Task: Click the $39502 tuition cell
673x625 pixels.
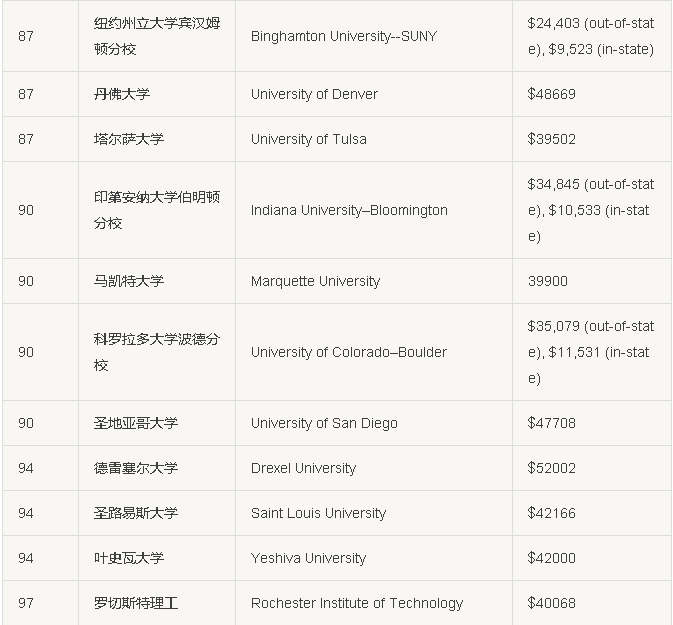Action: pos(551,139)
